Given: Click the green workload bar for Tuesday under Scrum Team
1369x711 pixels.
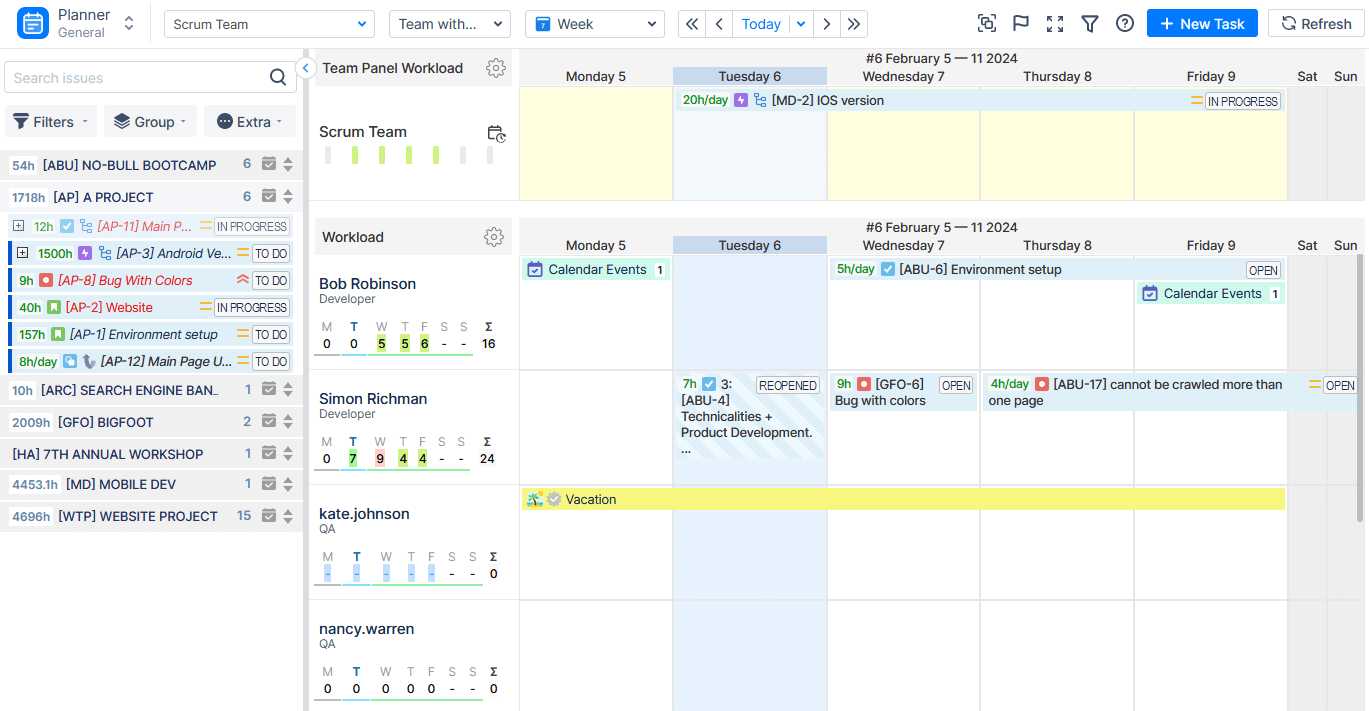Looking at the screenshot, I should 355,153.
